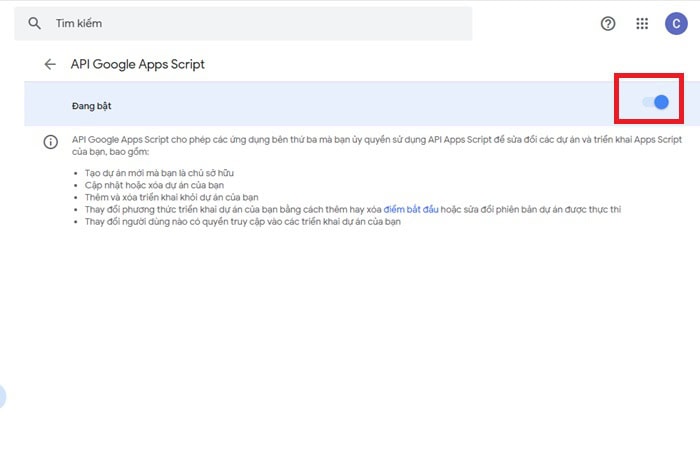Focus the "Tìm kiếm" search field
700x453 pixels.
[x=250, y=23]
